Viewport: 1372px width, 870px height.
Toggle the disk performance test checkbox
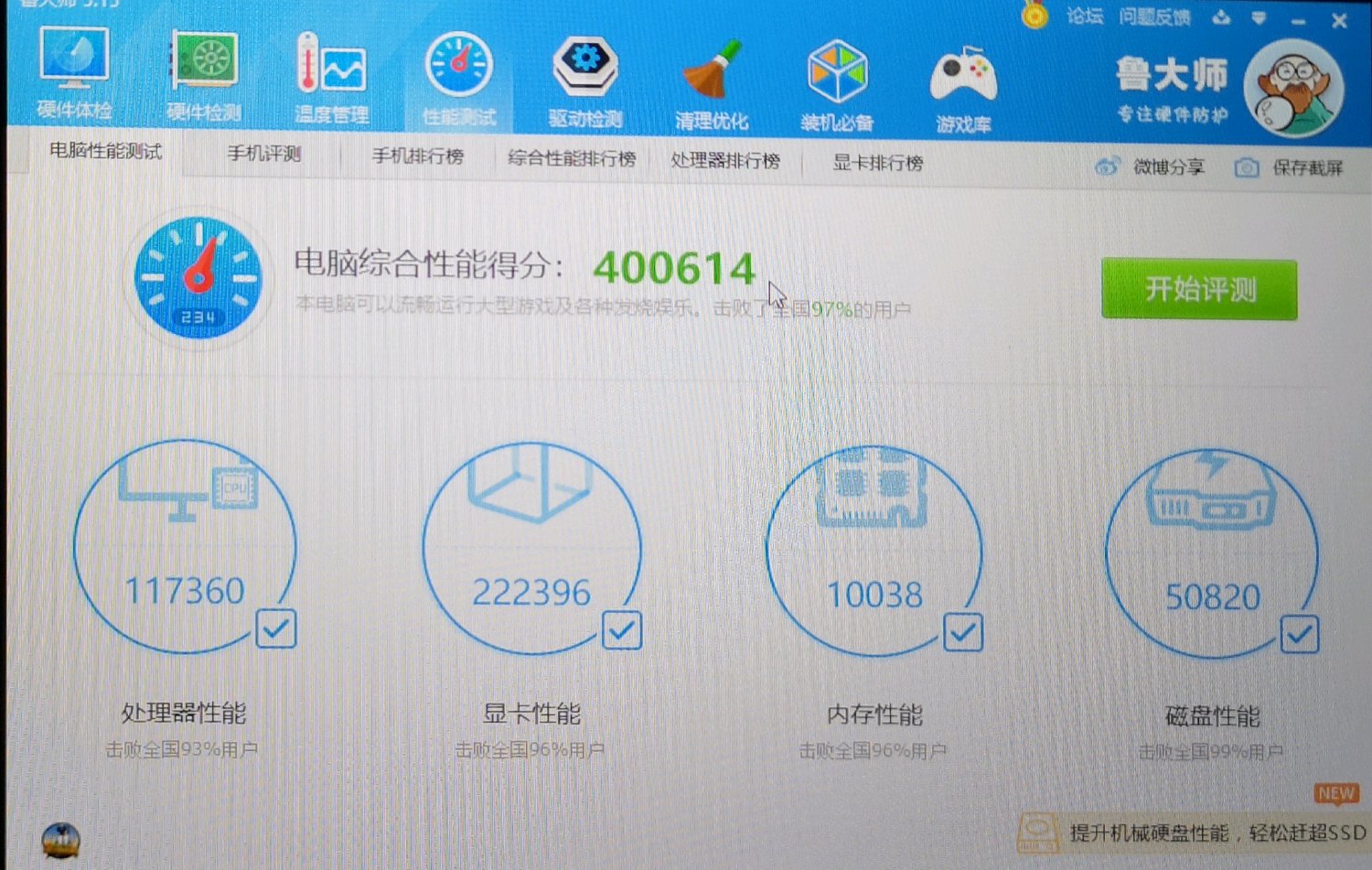tap(1300, 634)
